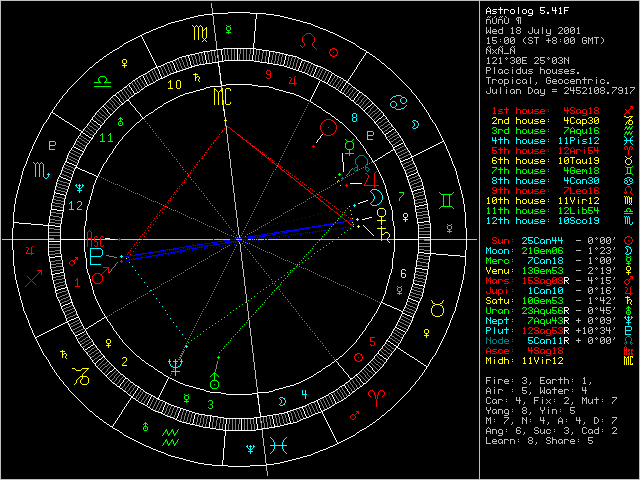The height and width of the screenshot is (480, 640).
Task: Click house number 10 on the wheel
Action: point(174,85)
